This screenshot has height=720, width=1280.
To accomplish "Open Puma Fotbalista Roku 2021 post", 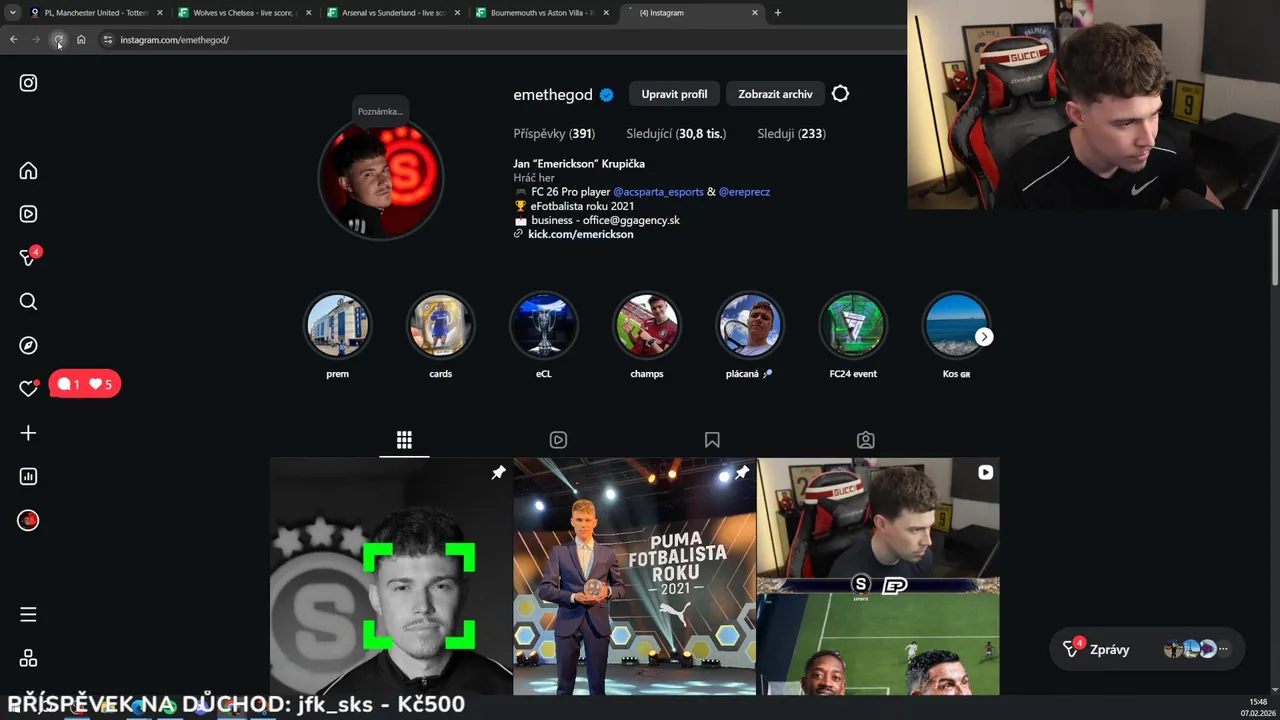I will click(x=635, y=577).
